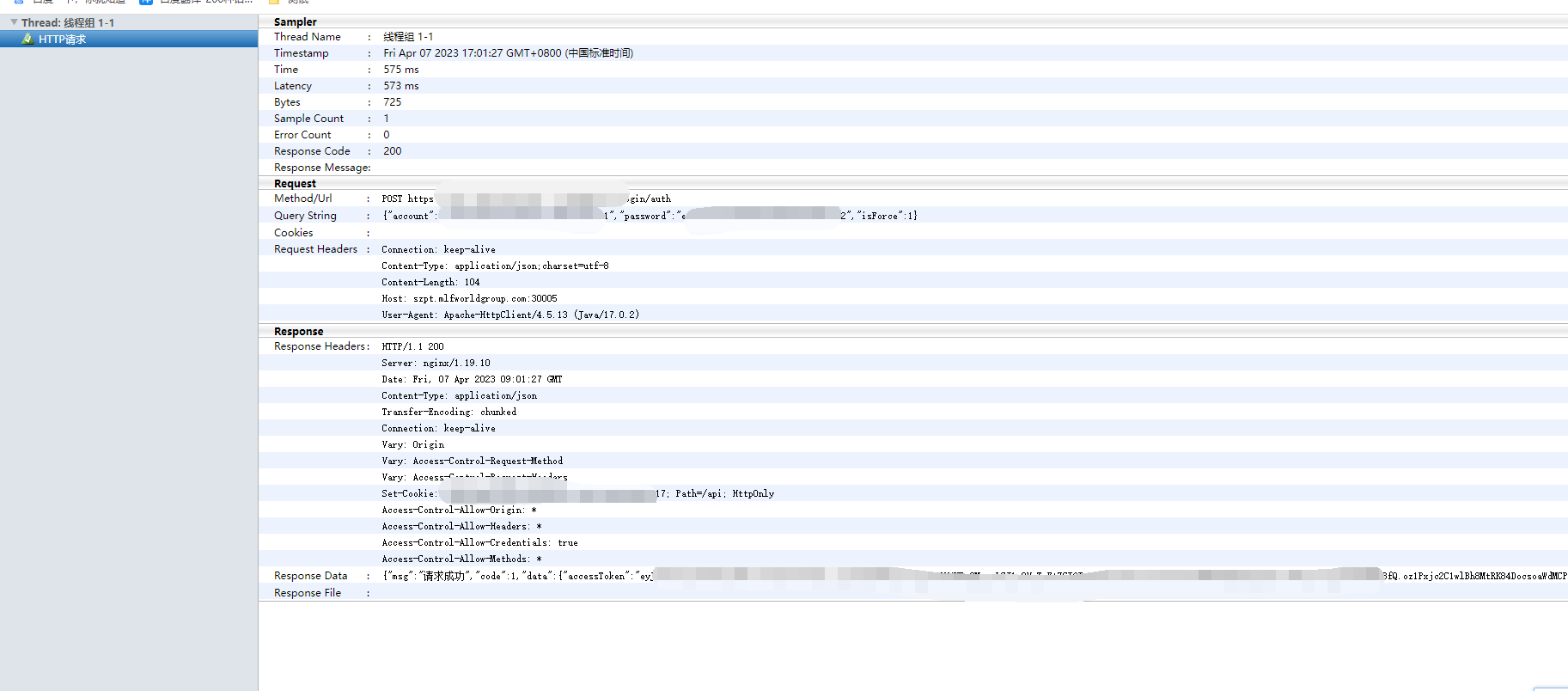This screenshot has width=1568, height=691.
Task: Click the Response Code value 200
Action: pyautogui.click(x=392, y=151)
